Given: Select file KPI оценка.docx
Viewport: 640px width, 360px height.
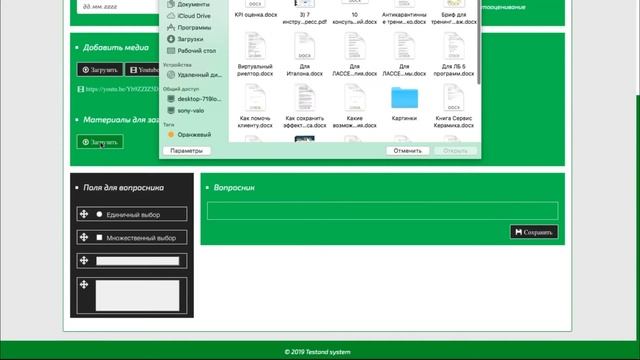Looking at the screenshot, I should tap(256, 9).
